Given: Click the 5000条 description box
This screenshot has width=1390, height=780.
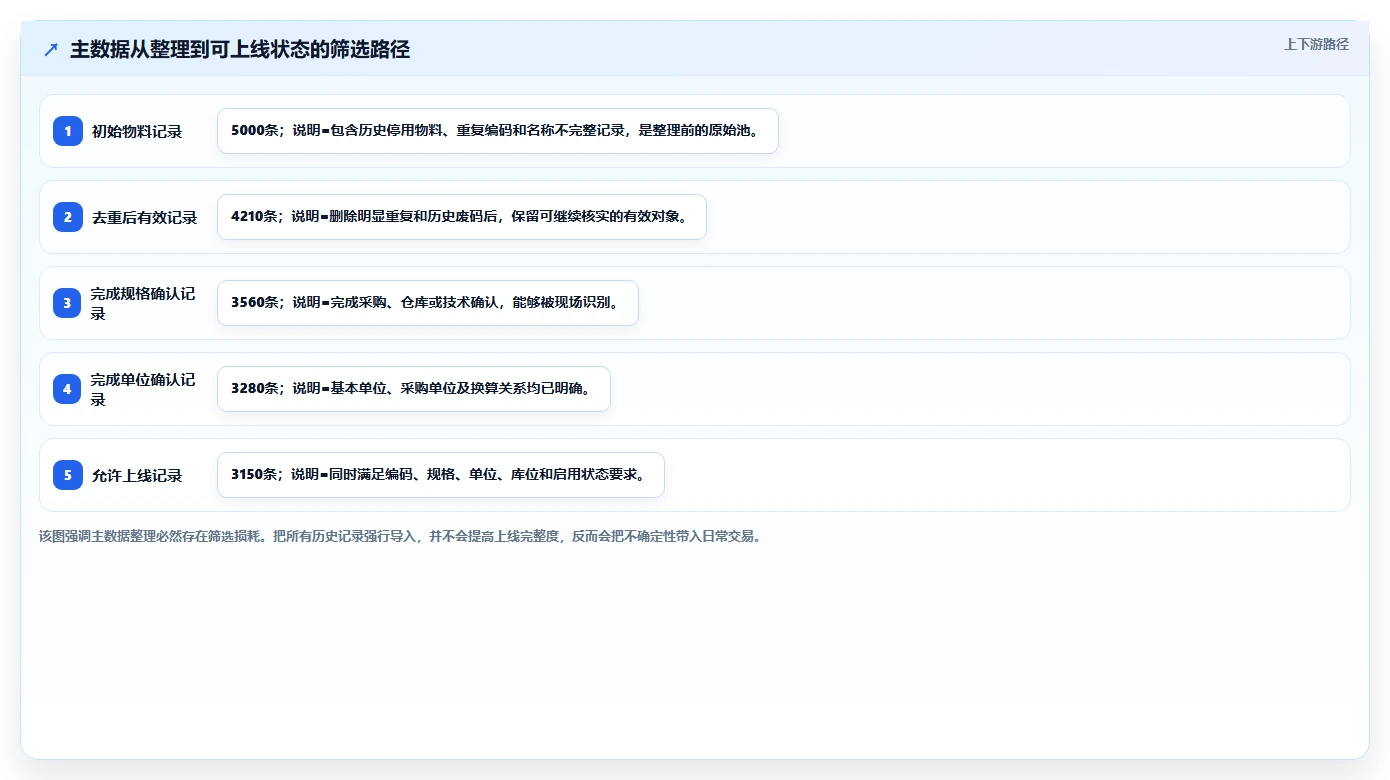Looking at the screenshot, I should click(498, 131).
